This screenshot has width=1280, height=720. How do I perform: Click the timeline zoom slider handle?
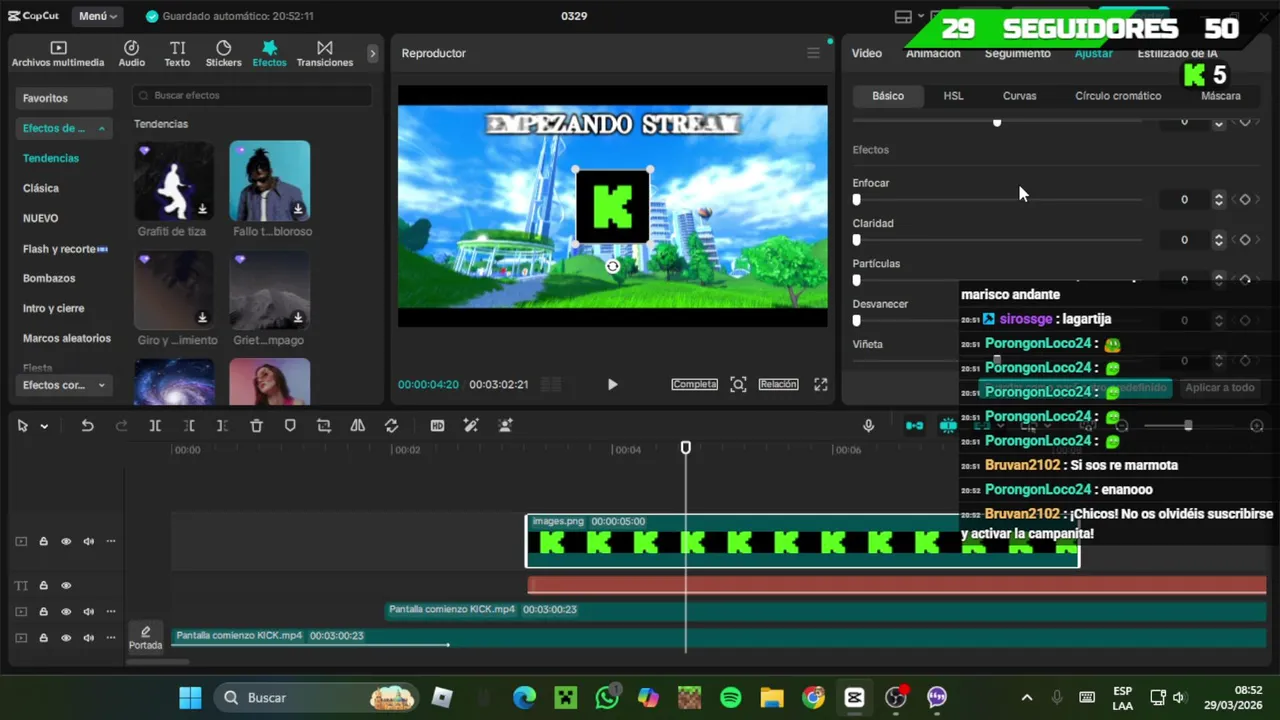(x=1188, y=425)
